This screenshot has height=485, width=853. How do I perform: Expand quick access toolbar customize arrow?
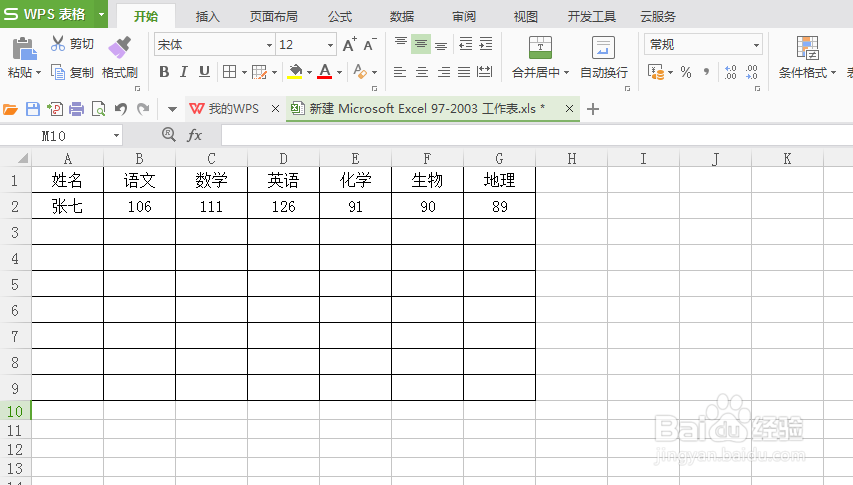tap(172, 109)
